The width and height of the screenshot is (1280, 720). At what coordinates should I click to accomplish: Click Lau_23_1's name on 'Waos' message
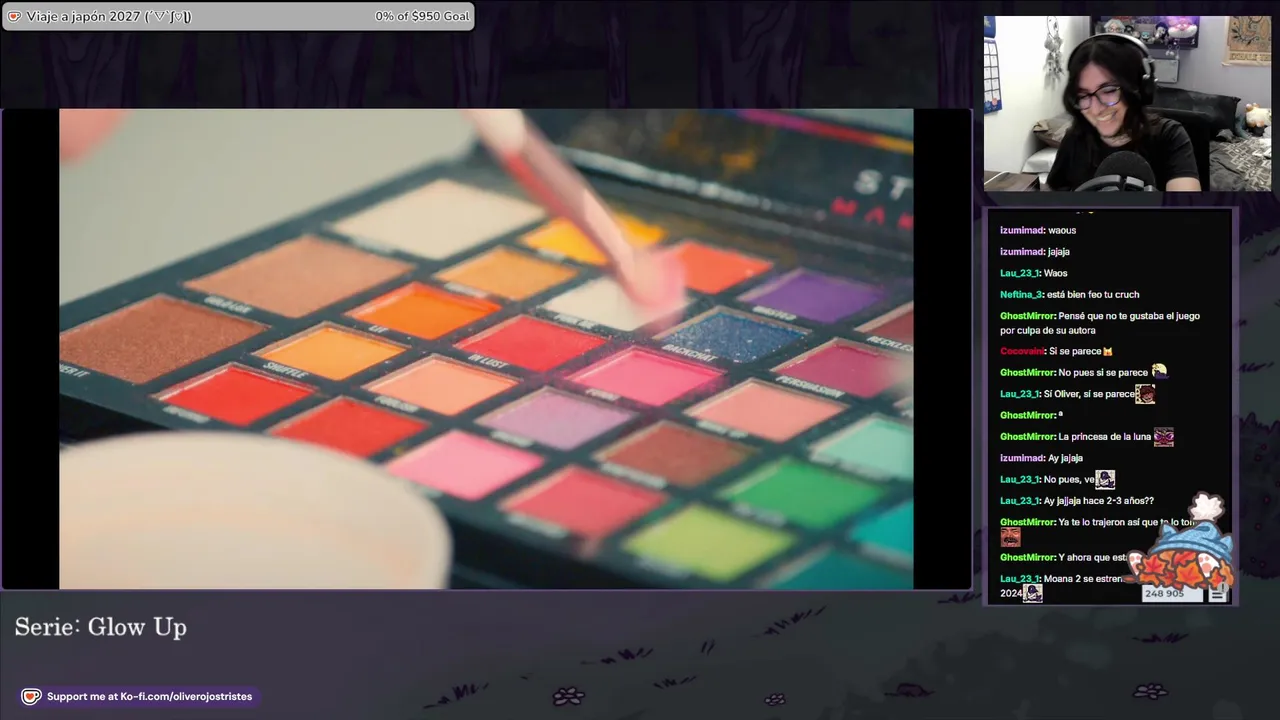1020,273
